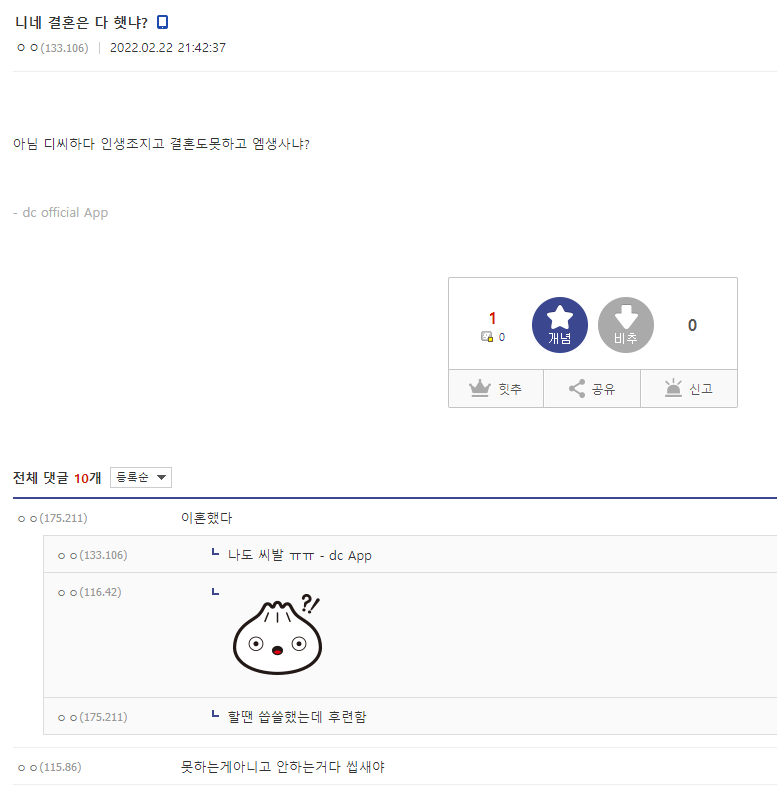
Task: Click commenter ㅇㅇ(175.211) on 이혼했다 comment
Action: 53,518
